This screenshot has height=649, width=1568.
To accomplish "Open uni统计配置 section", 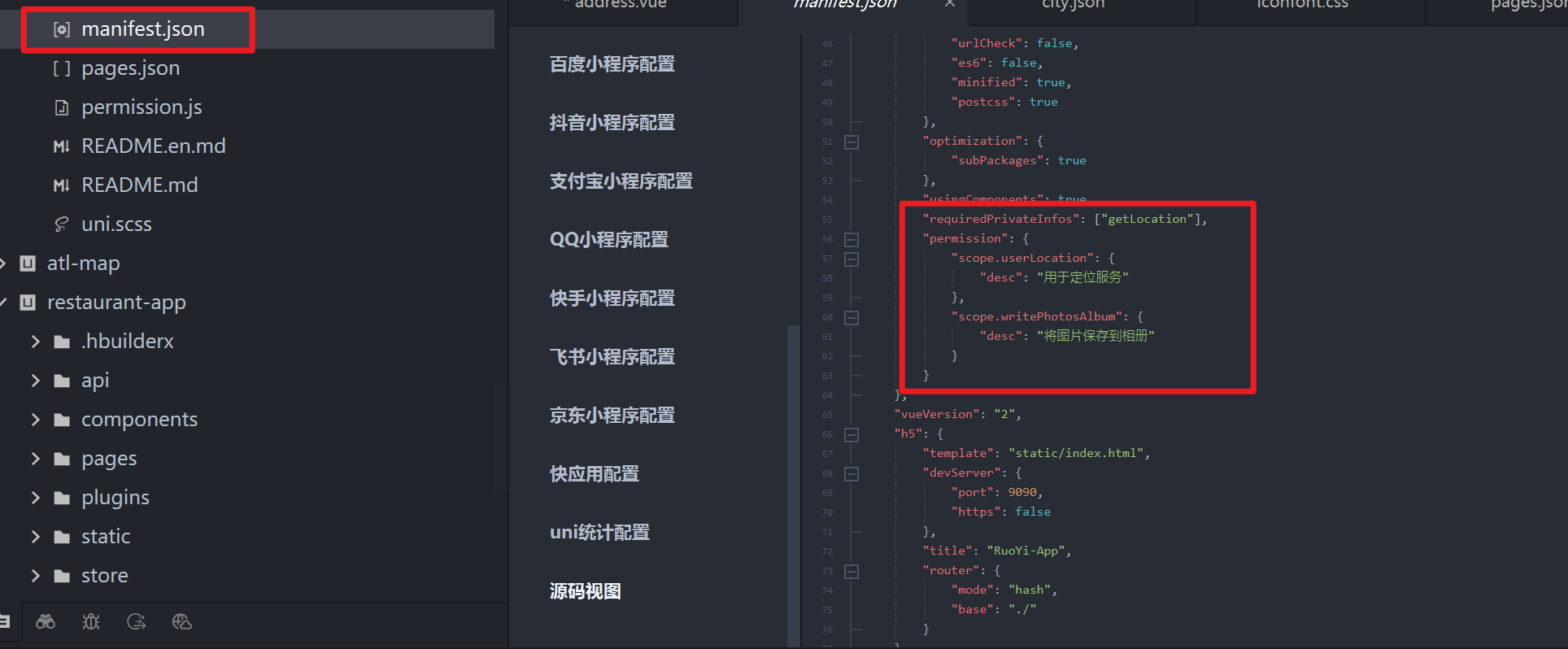I will (600, 533).
